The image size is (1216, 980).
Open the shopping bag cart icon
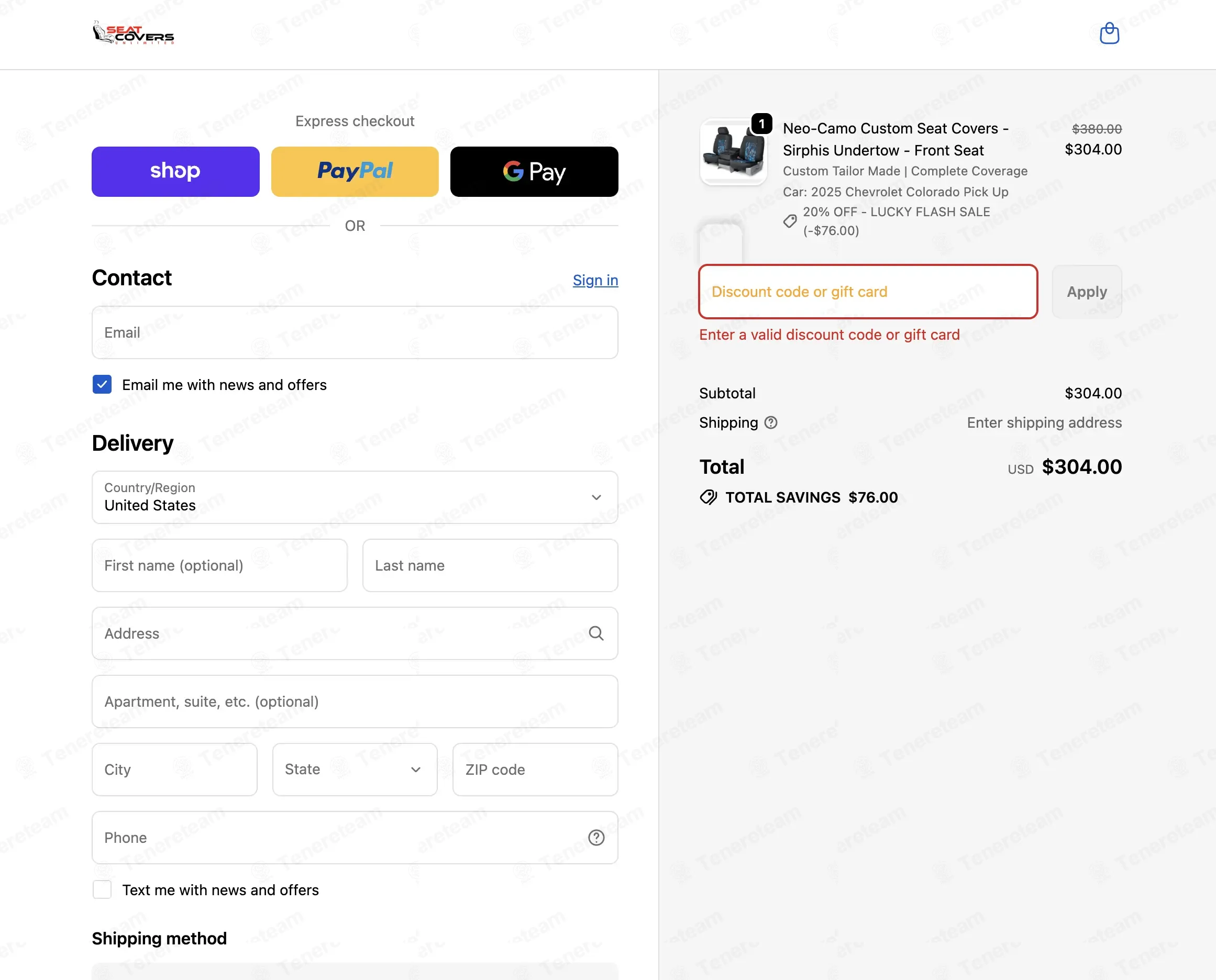[x=1109, y=34]
